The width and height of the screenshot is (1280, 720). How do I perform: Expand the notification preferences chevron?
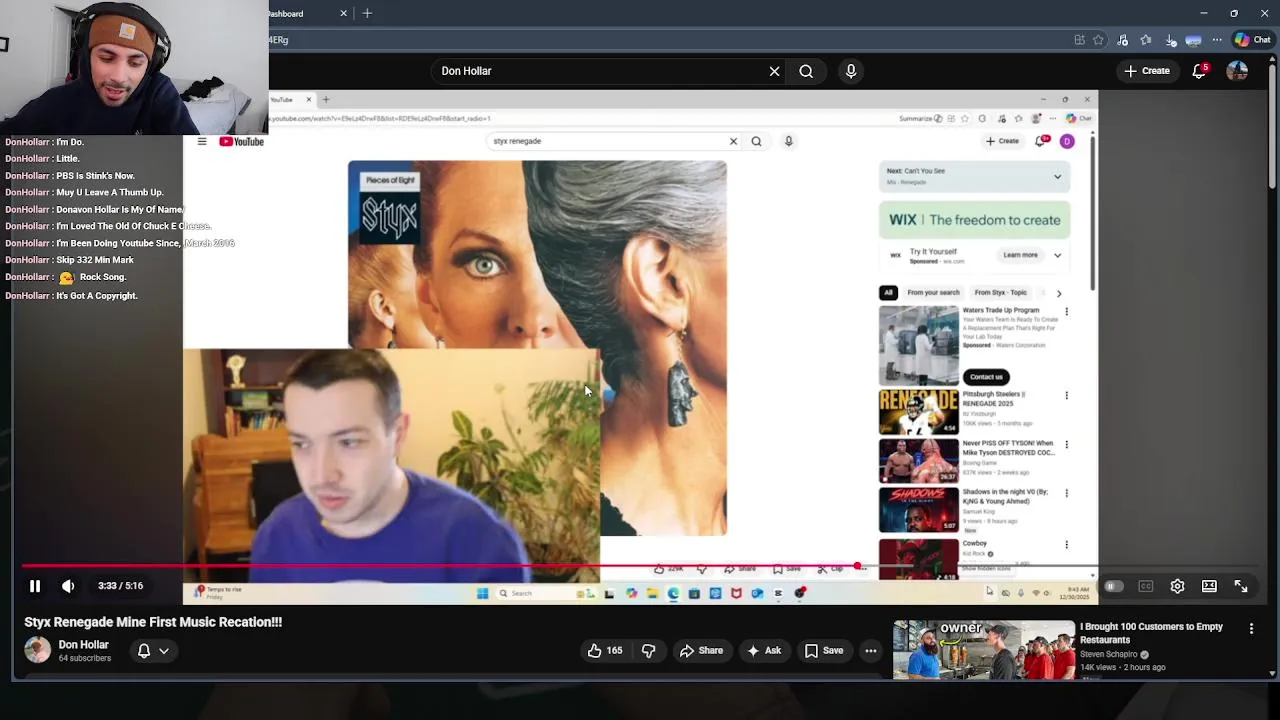(164, 651)
